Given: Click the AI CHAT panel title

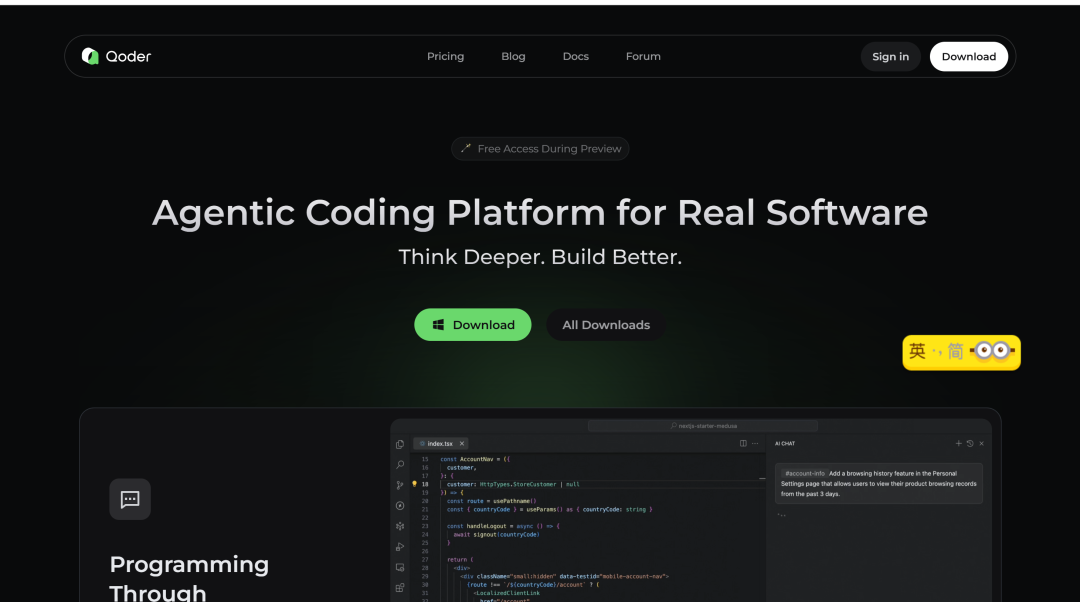Looking at the screenshot, I should click(x=785, y=444).
